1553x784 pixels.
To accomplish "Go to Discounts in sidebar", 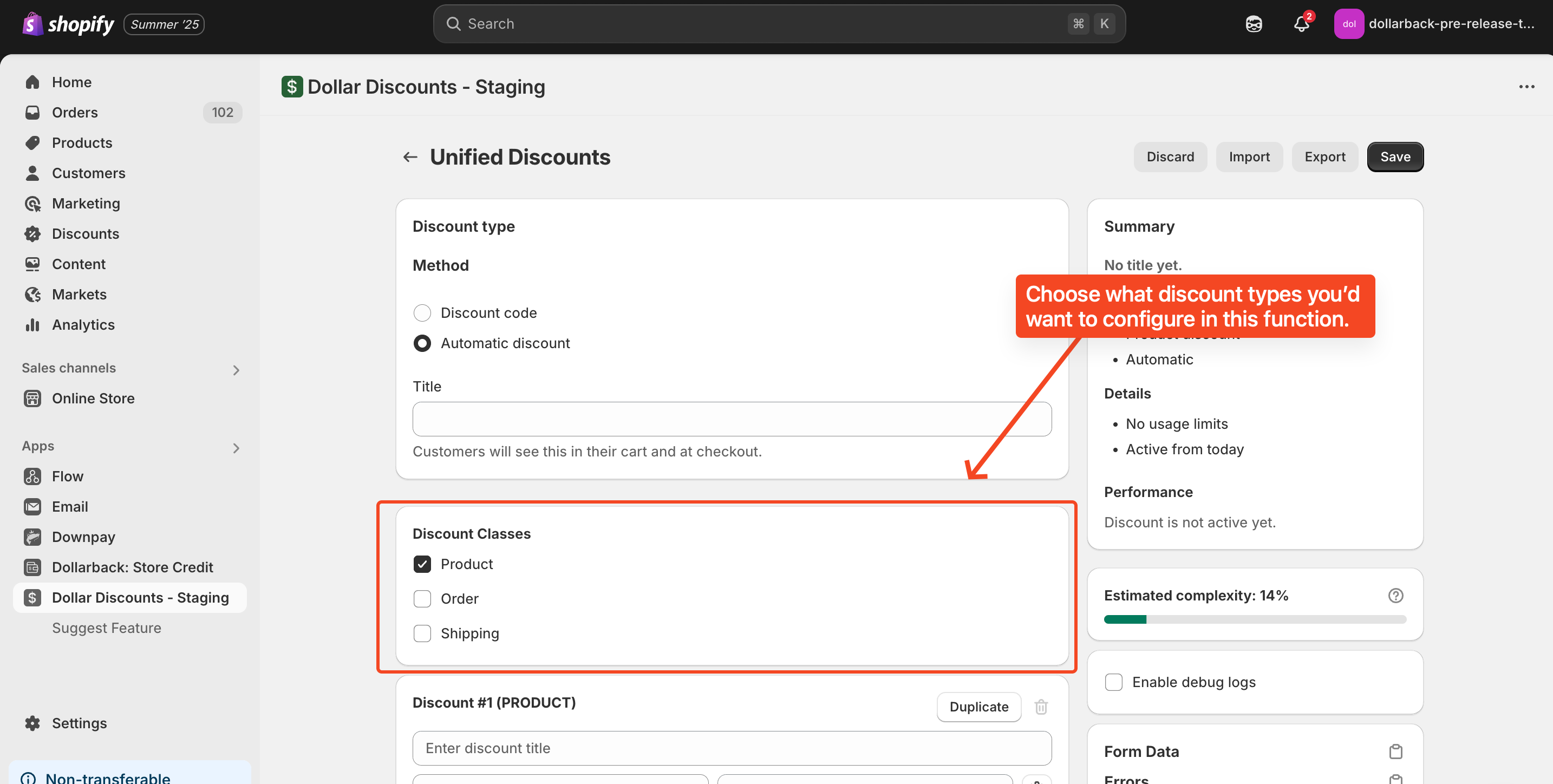I will pyautogui.click(x=85, y=234).
